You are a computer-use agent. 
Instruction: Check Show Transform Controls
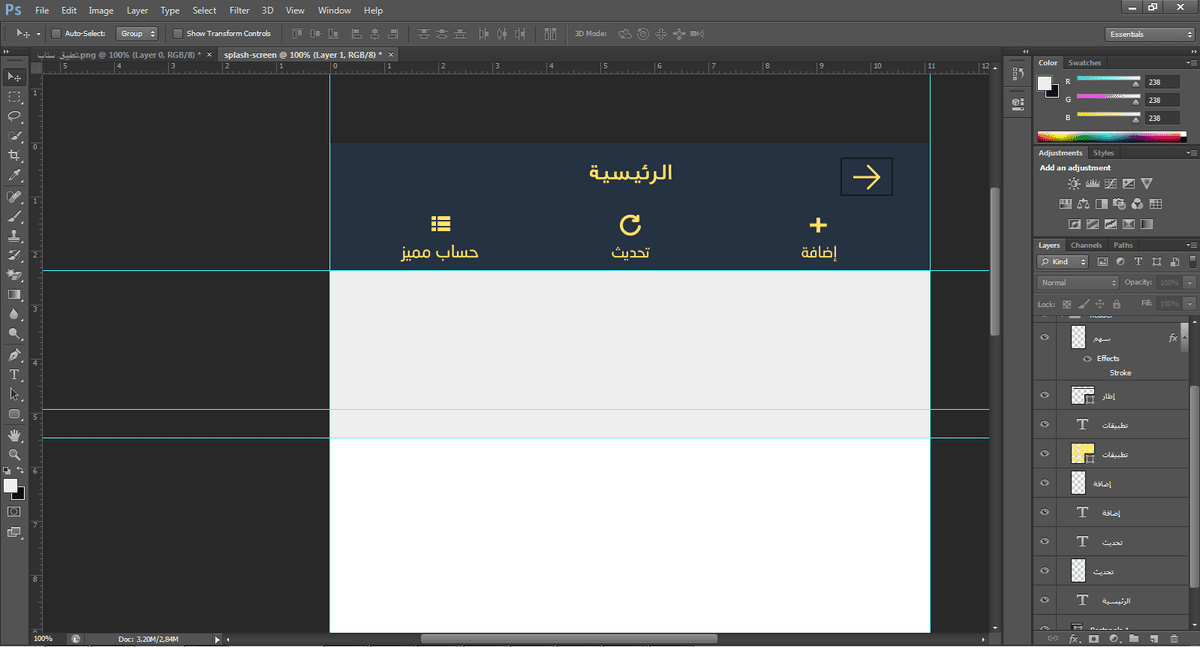[x=178, y=33]
